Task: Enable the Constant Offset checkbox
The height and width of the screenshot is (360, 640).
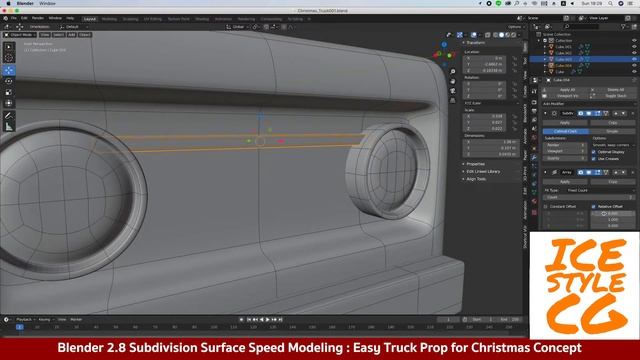Action: (546, 207)
